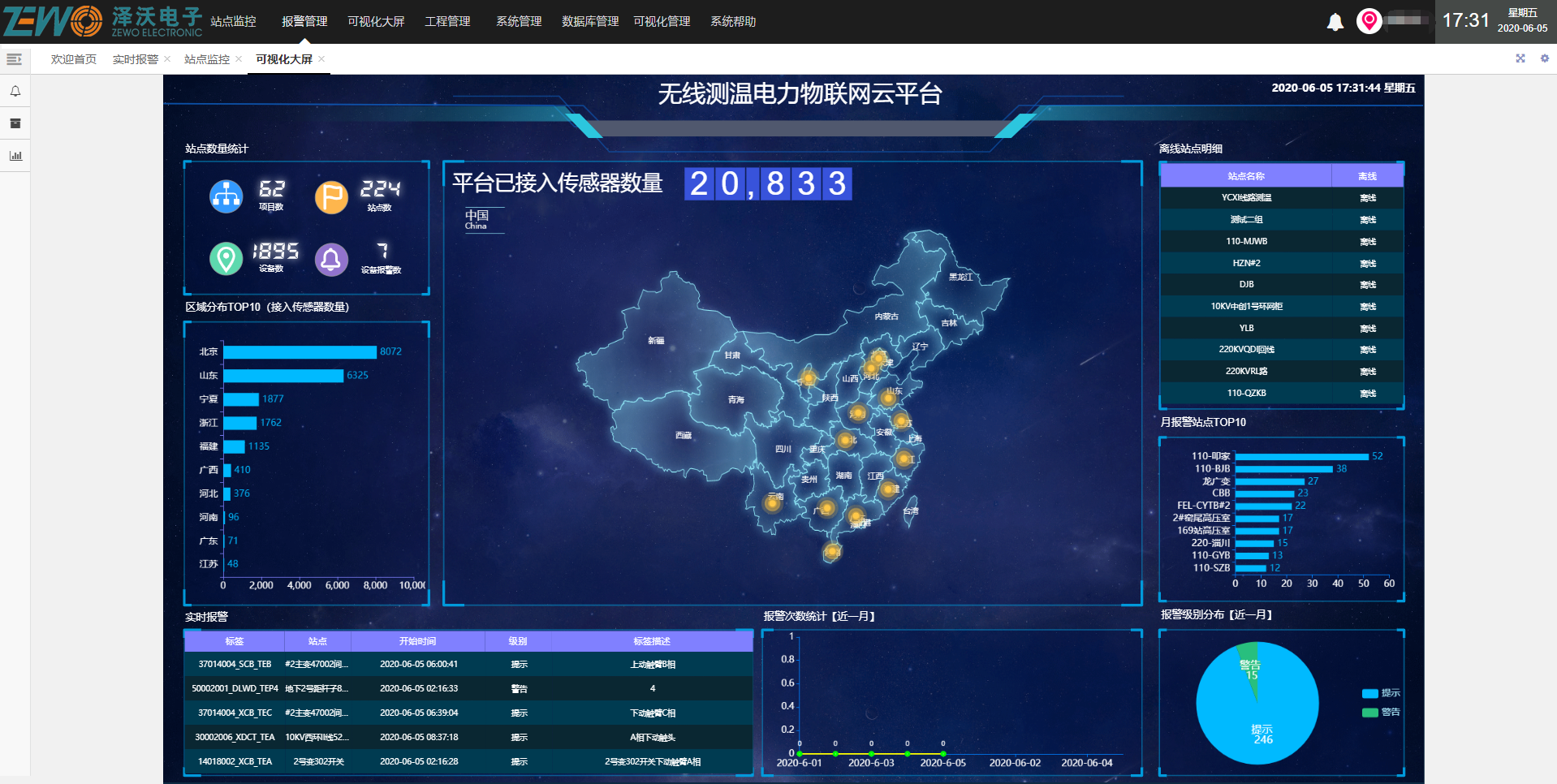This screenshot has height=784, width=1557.
Task: Toggle fullscreen with the expand icon
Action: (x=1520, y=58)
